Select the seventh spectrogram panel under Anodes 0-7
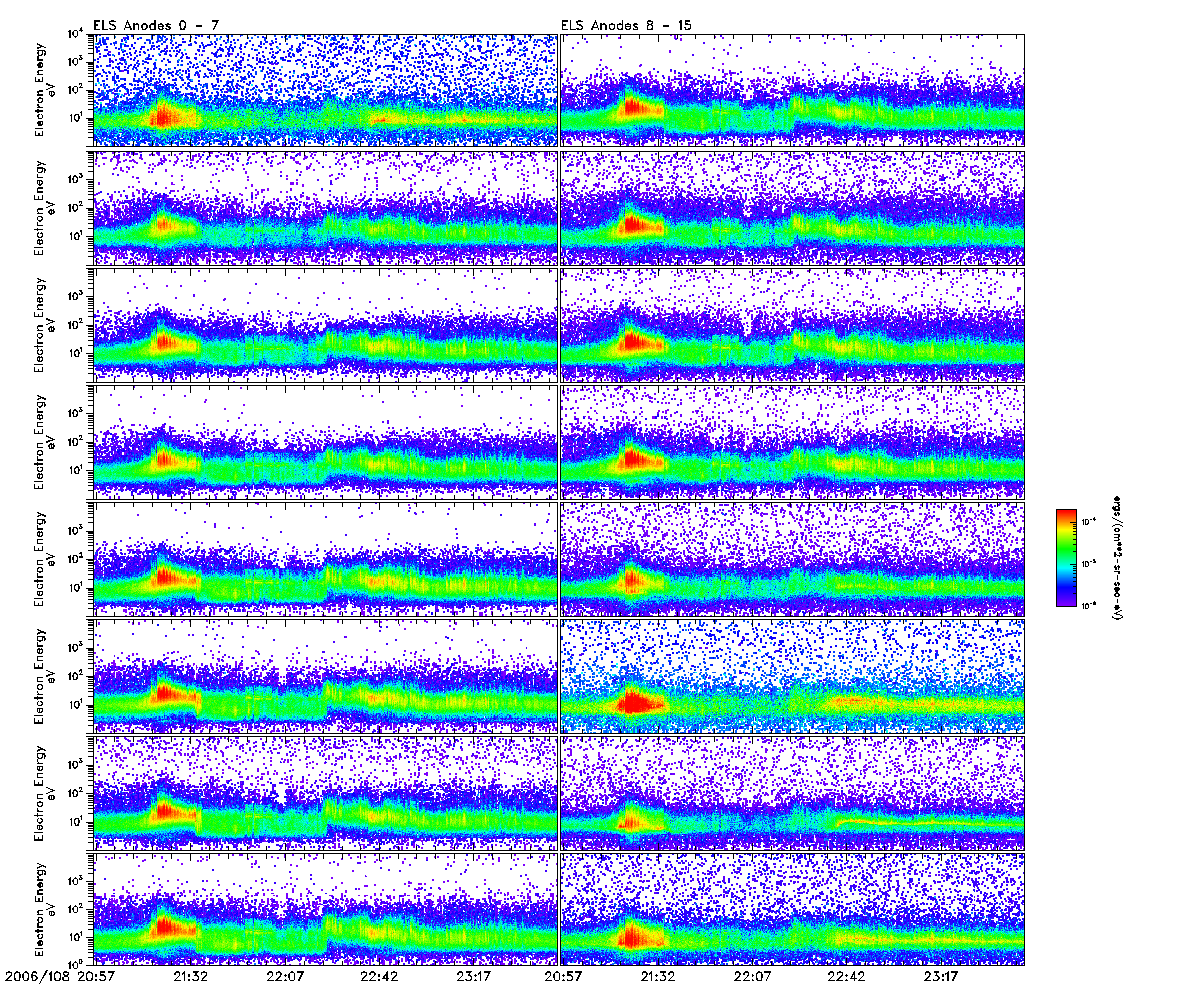Screen dimensions: 1200x1000 pyautogui.click(x=325, y=792)
